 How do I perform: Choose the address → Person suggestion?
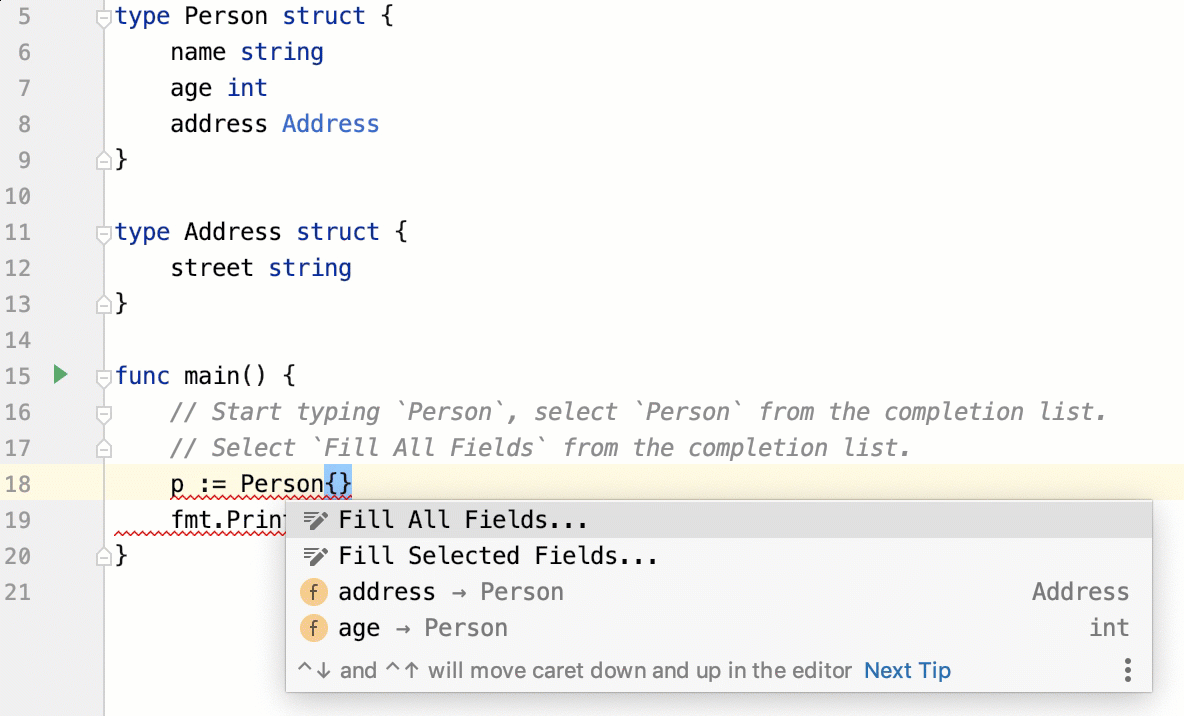pos(450,592)
